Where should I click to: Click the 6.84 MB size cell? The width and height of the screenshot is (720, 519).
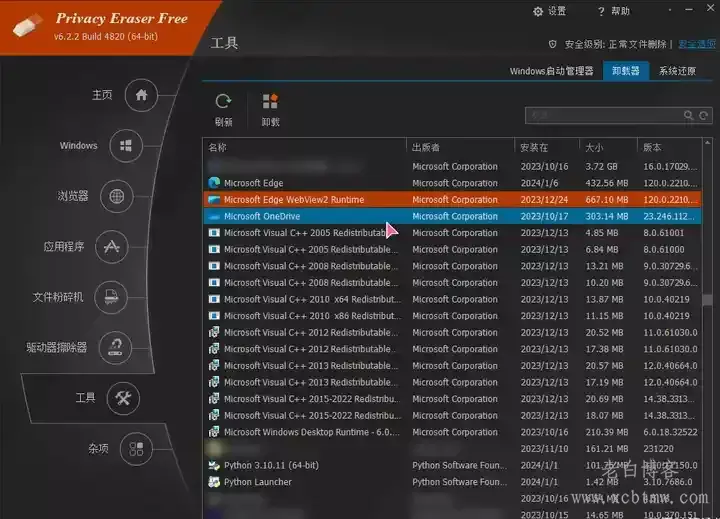[602, 249]
